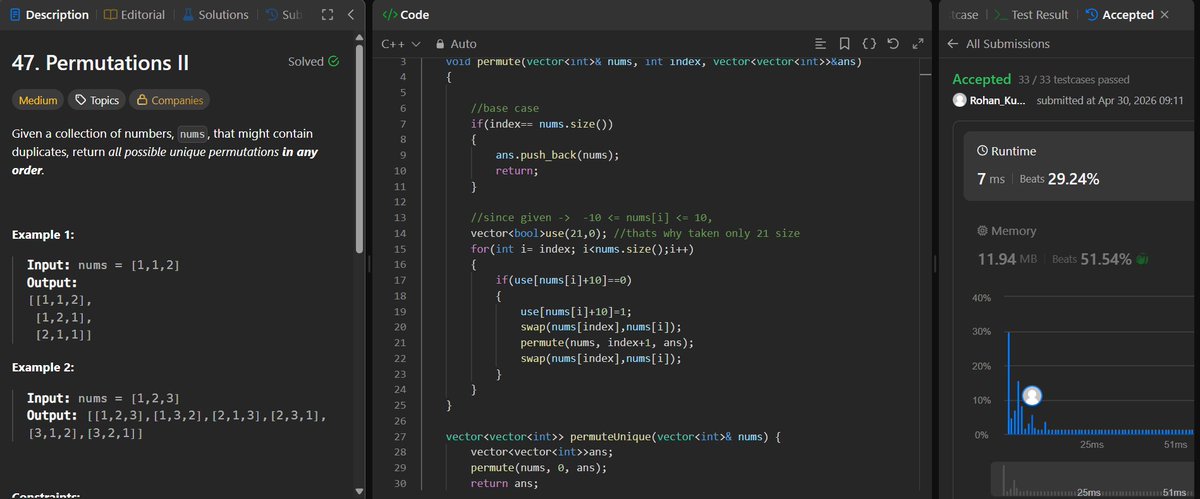Viewport: 1200px width, 499px height.
Task: Open the partially visible Submissions tab
Action: [283, 15]
